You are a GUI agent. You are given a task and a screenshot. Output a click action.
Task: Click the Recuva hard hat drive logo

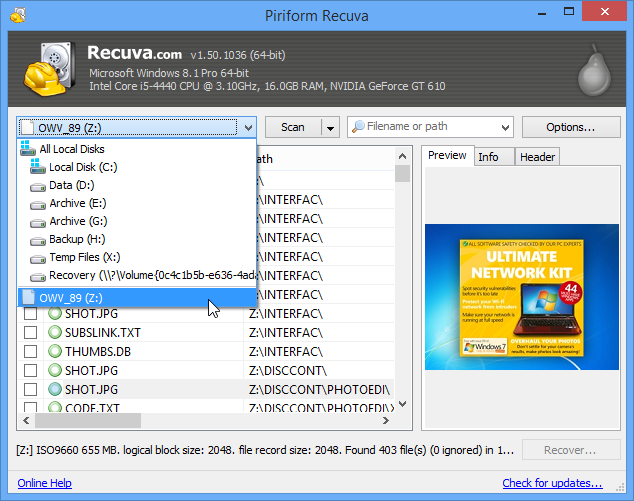[x=50, y=68]
